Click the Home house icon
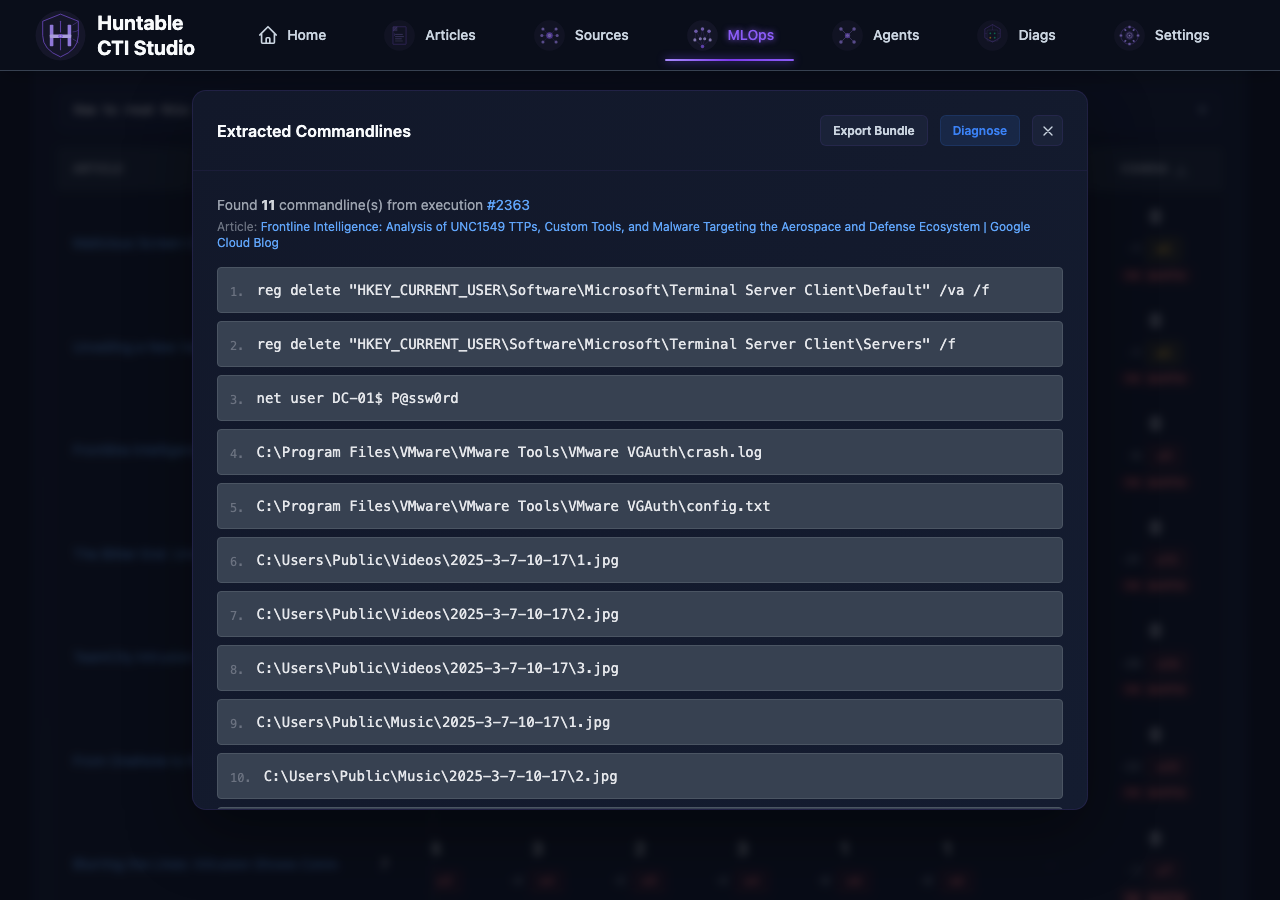This screenshot has width=1280, height=900. [268, 35]
